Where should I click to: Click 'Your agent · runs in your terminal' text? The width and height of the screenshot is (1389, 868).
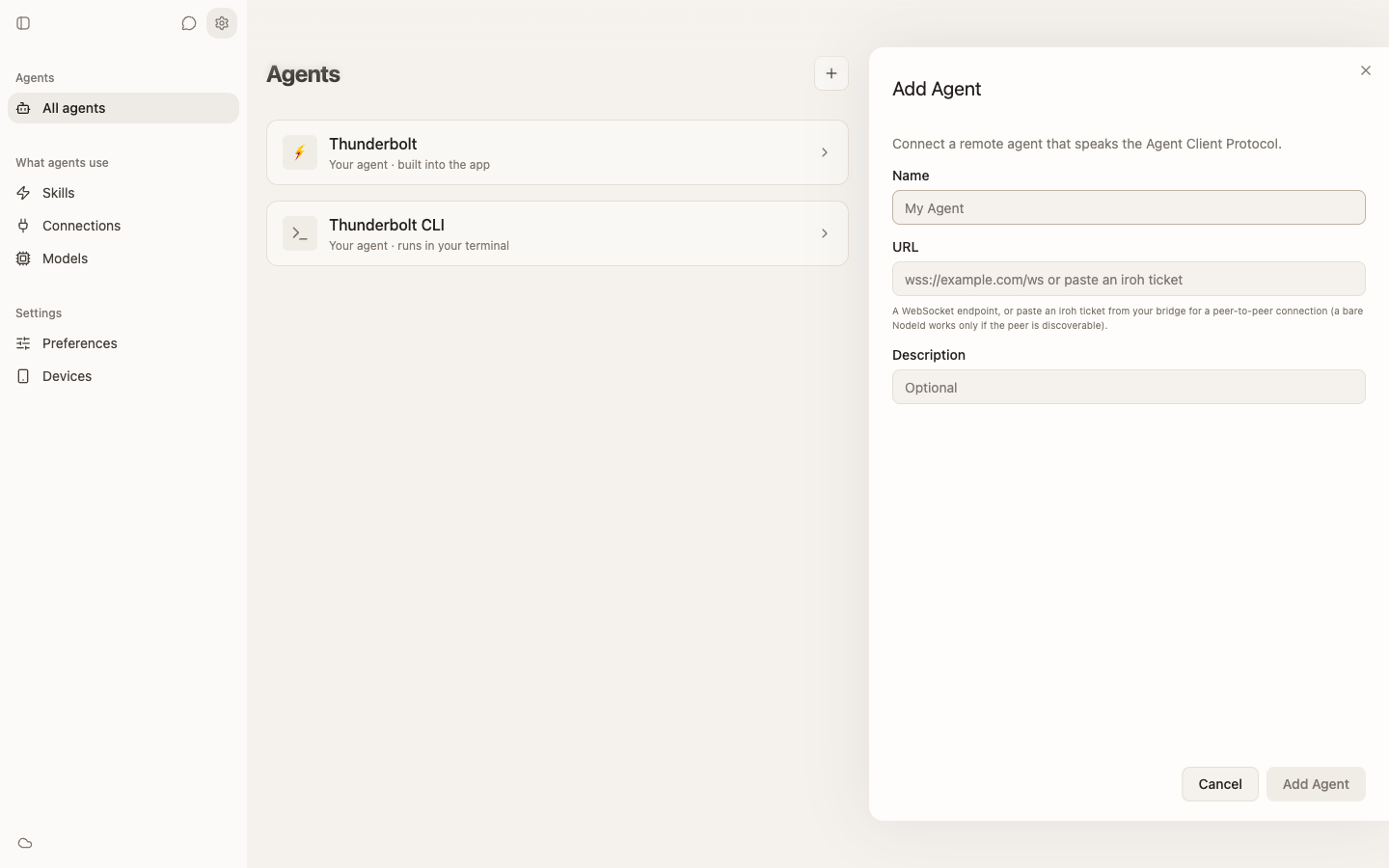(x=419, y=246)
